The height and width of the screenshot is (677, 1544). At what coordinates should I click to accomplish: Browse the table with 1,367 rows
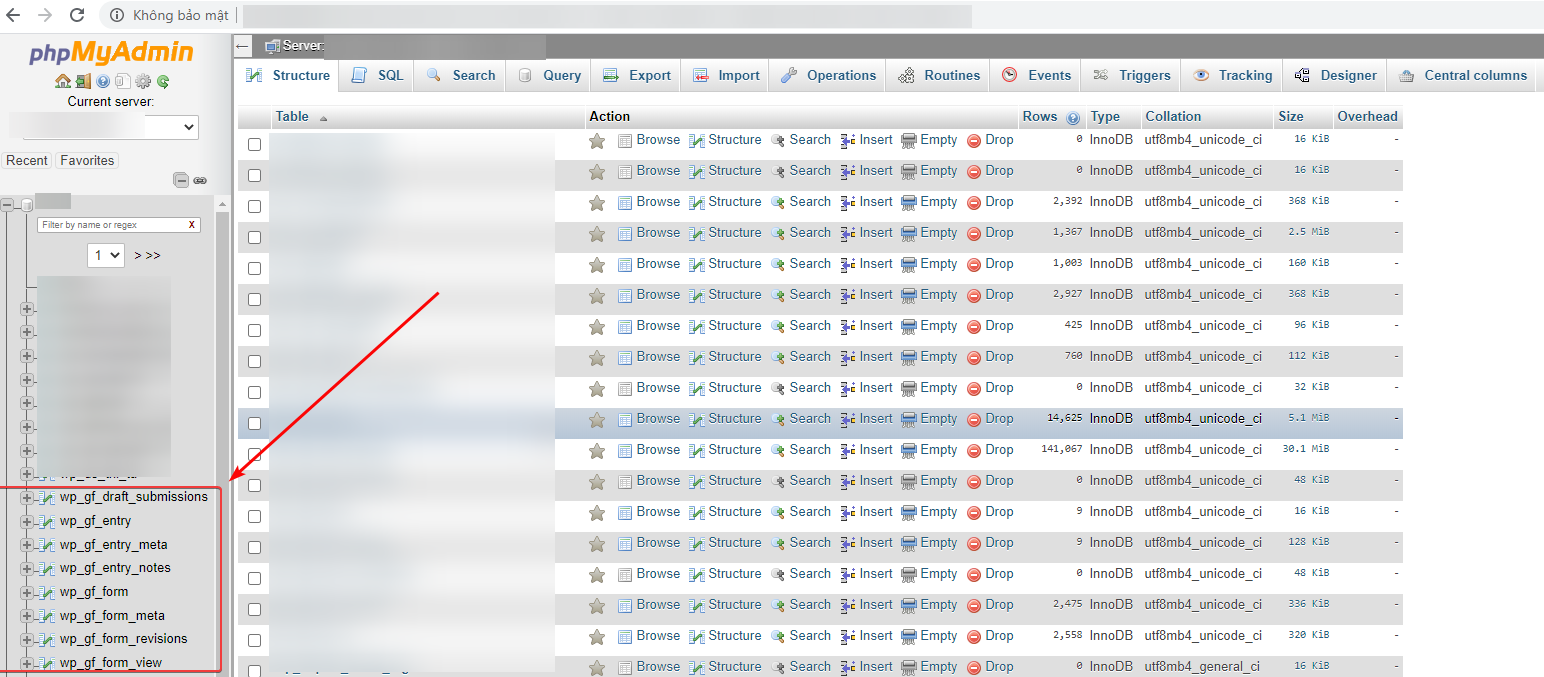[649, 233]
